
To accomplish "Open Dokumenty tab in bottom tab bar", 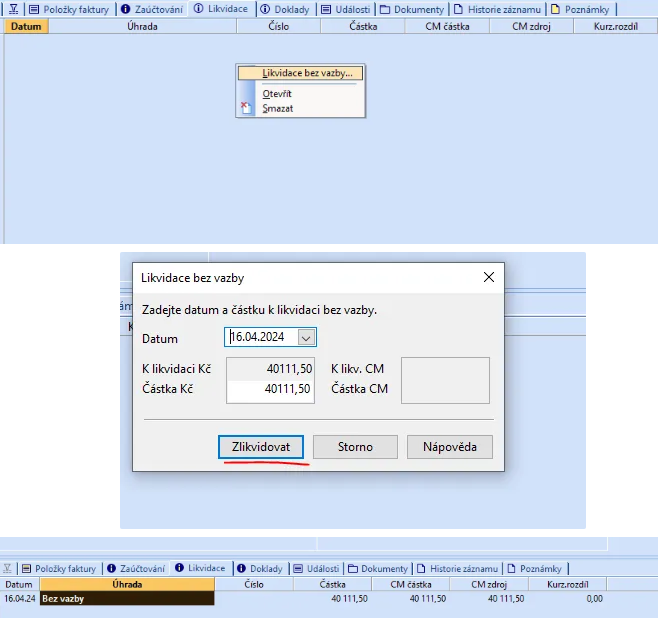I will [378, 568].
